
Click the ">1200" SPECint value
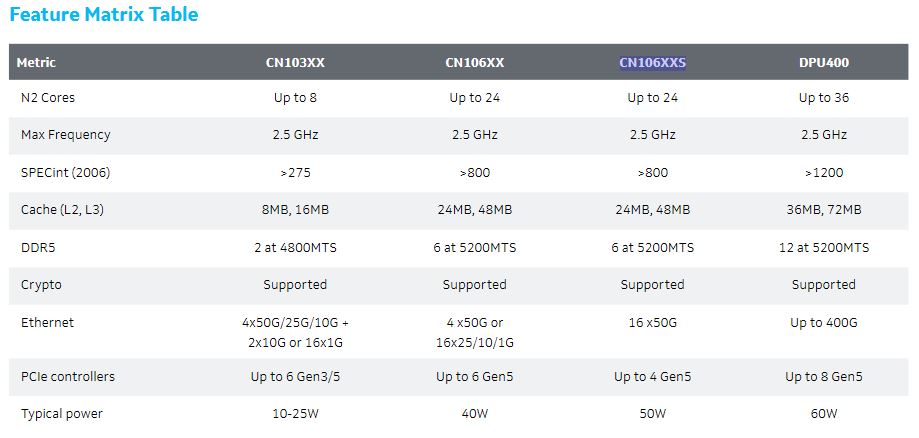point(823,172)
